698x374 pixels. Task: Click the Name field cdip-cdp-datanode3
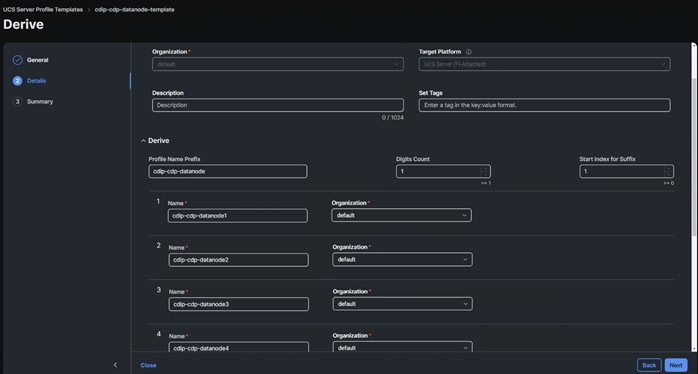point(239,304)
